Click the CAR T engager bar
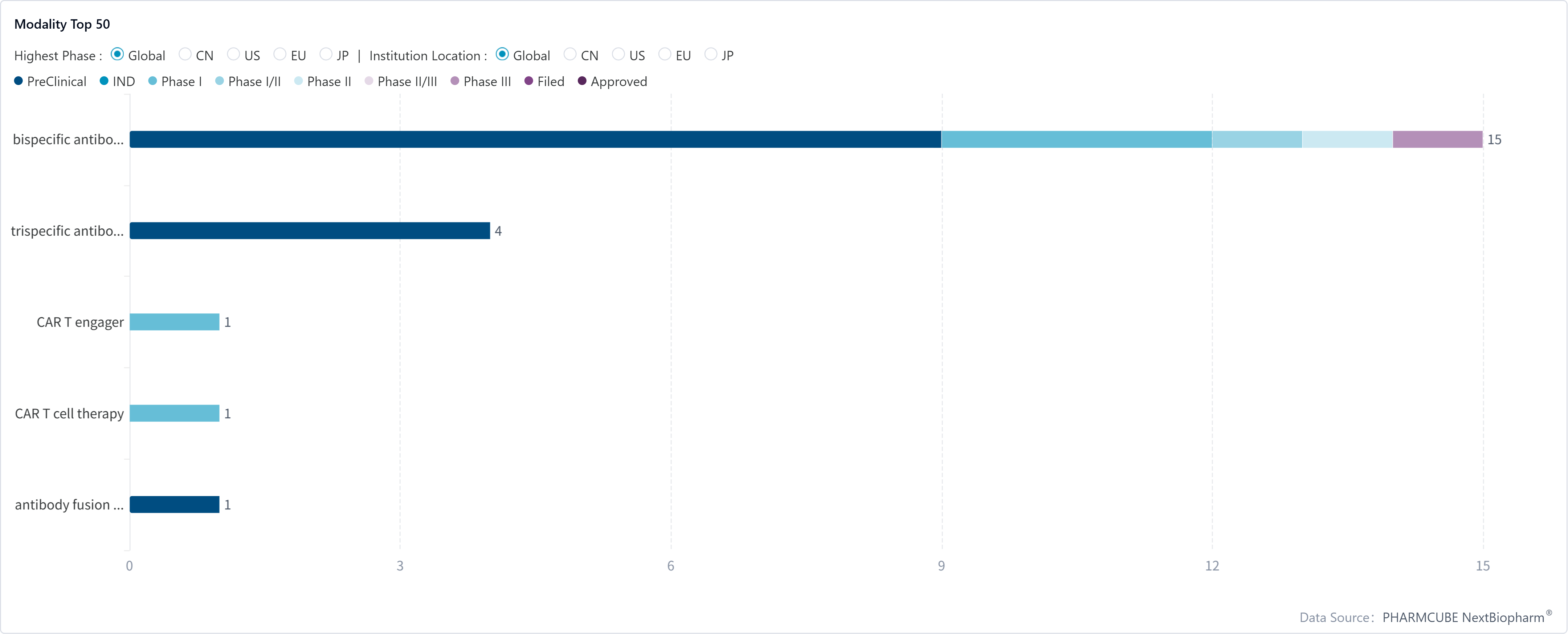This screenshot has width=1568, height=634. tap(174, 322)
